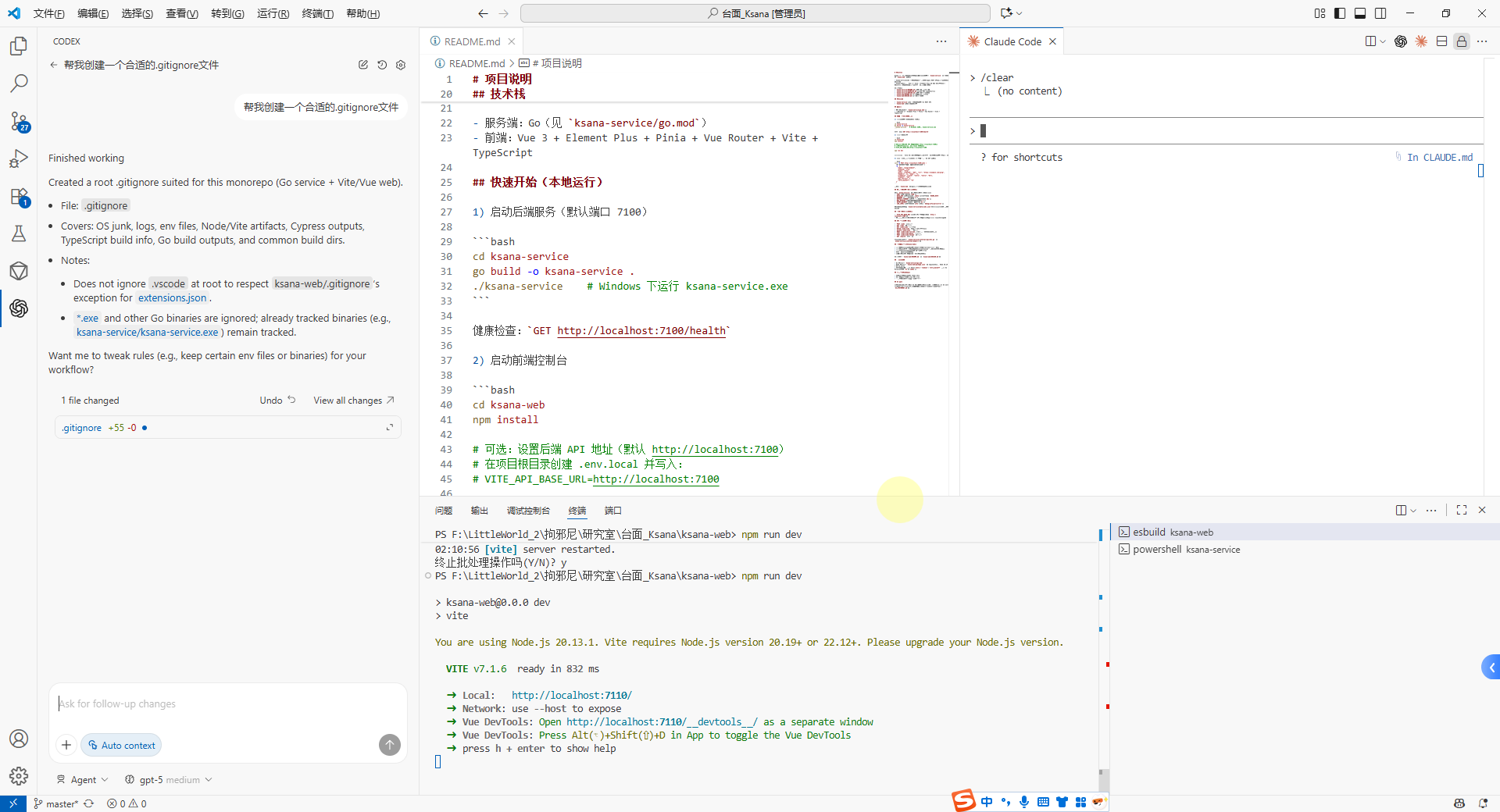Open more actions for README.md editor group

[941, 41]
